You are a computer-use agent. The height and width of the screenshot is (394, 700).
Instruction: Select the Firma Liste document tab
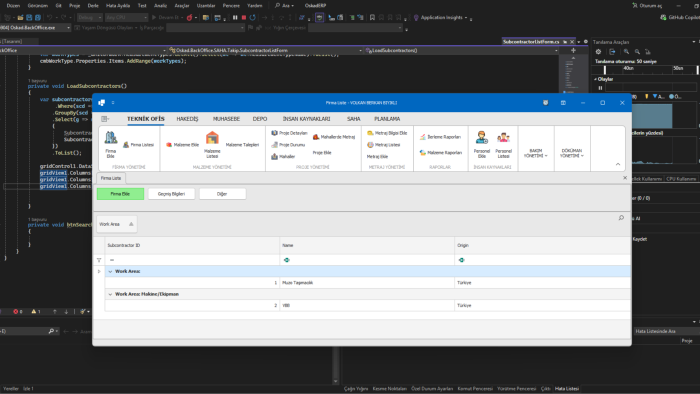click(x=111, y=178)
